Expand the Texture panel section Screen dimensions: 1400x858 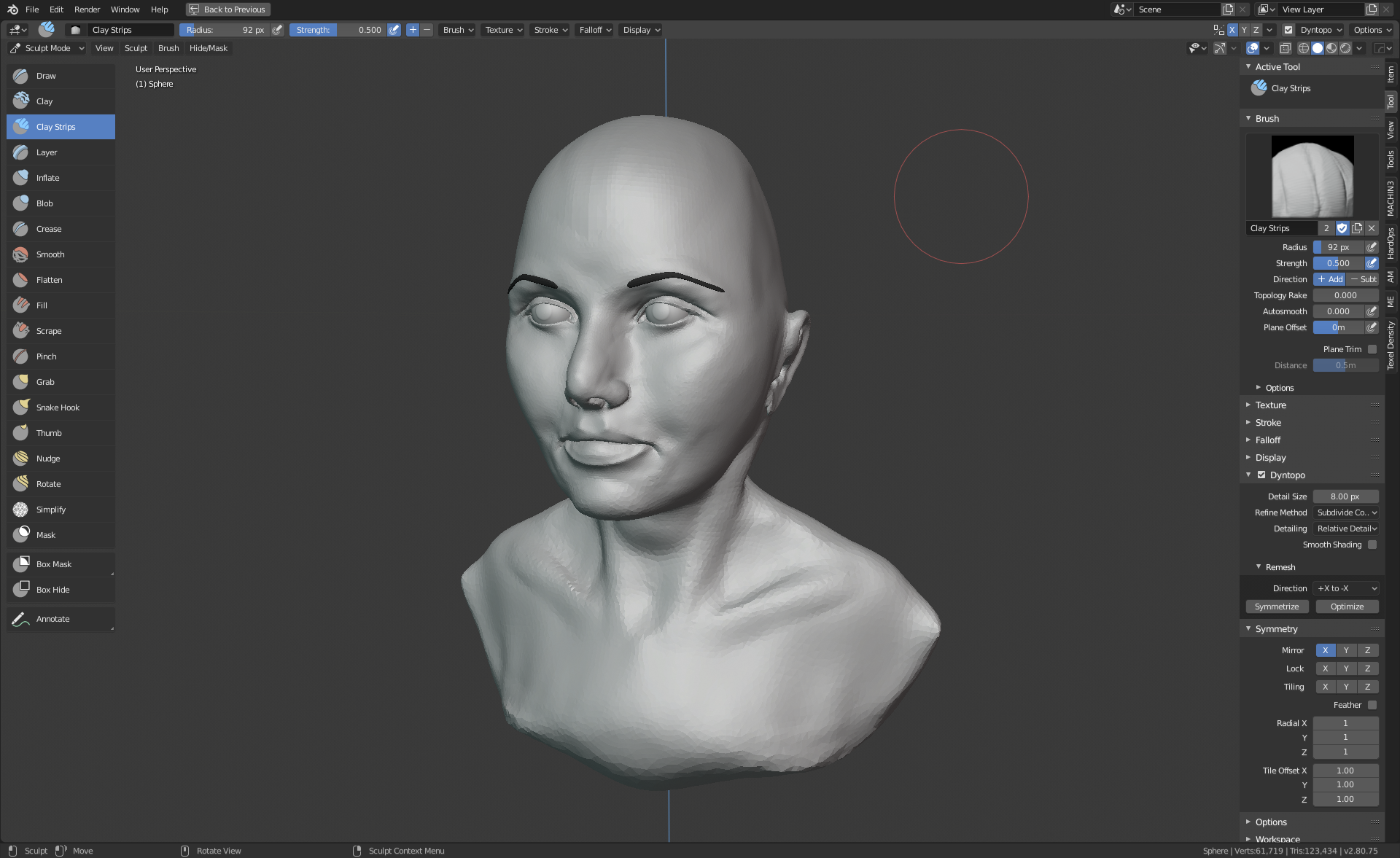(1270, 405)
